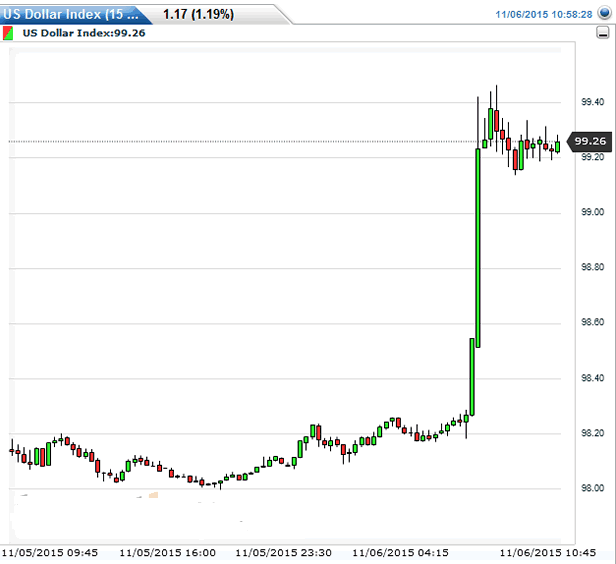Click the 11/05/2015 16:00 time label

167,553
